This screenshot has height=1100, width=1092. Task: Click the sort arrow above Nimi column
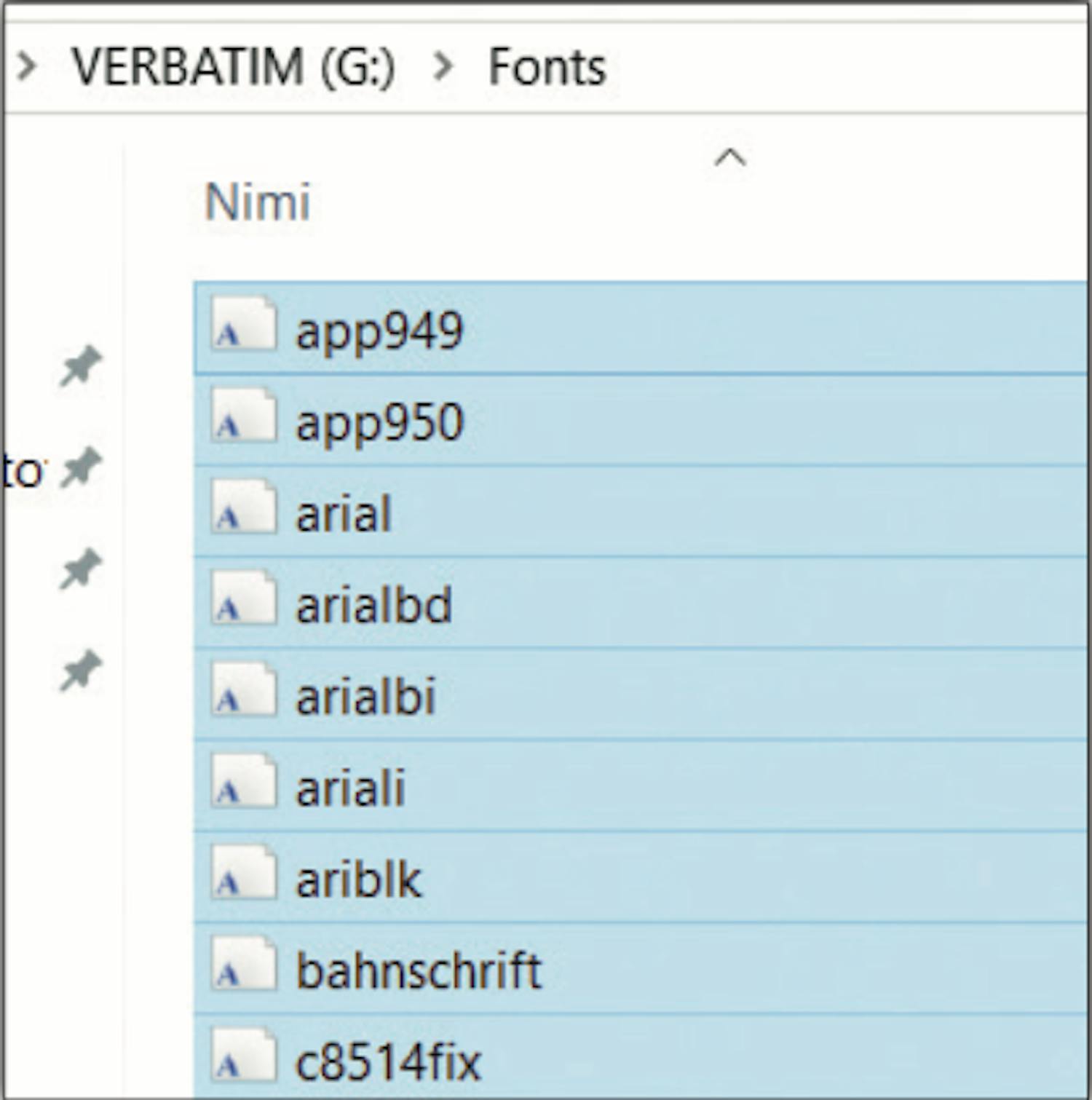coord(730,157)
